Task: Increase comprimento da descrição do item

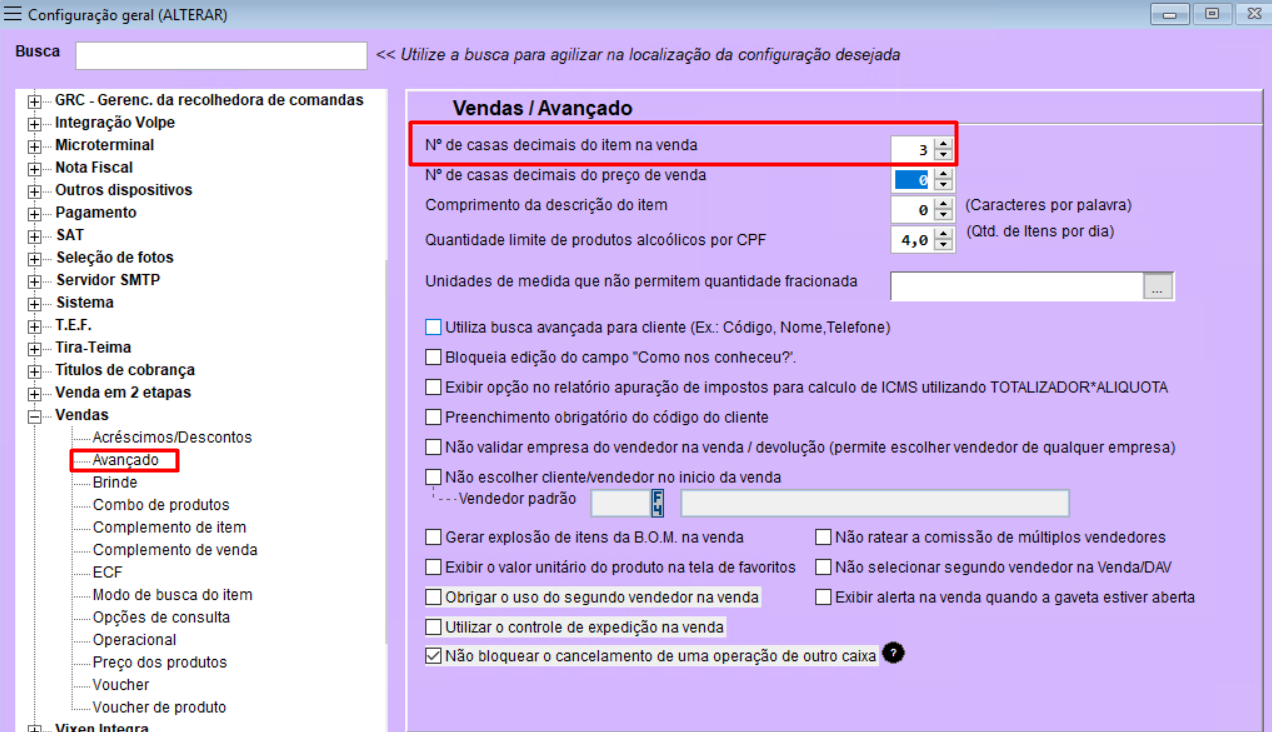Action: point(944,204)
